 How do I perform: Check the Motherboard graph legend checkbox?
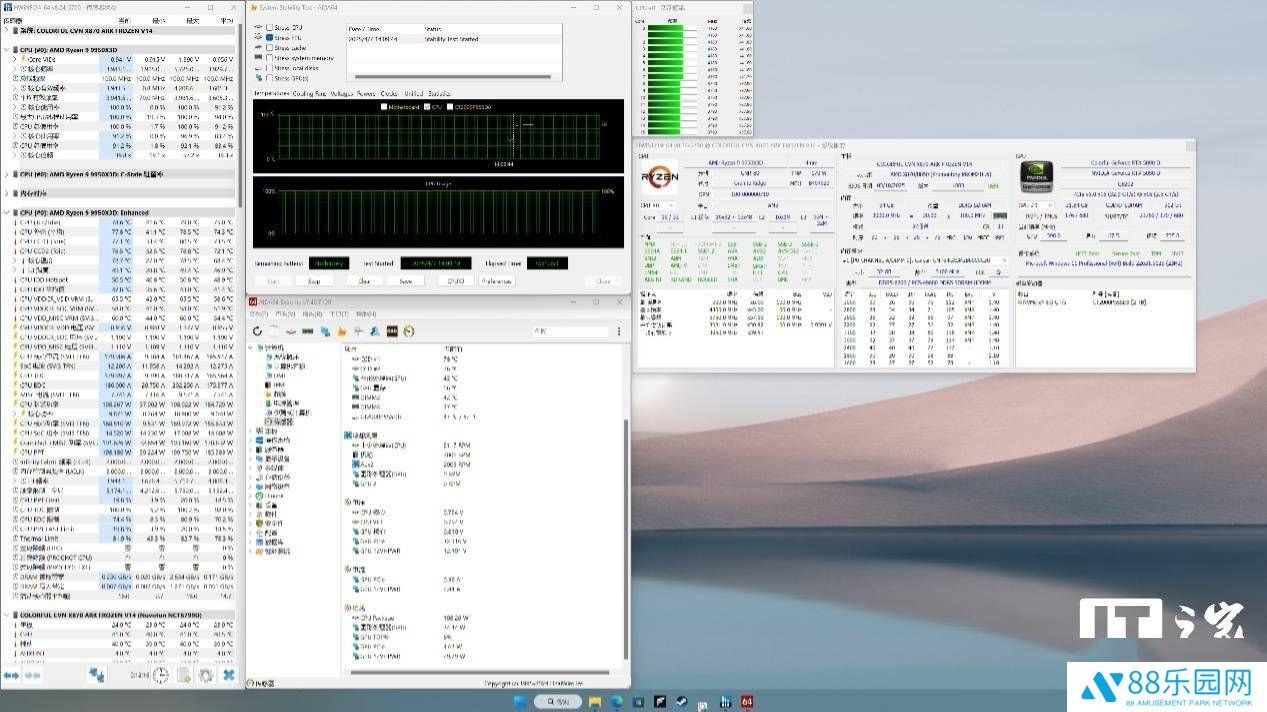pos(384,106)
